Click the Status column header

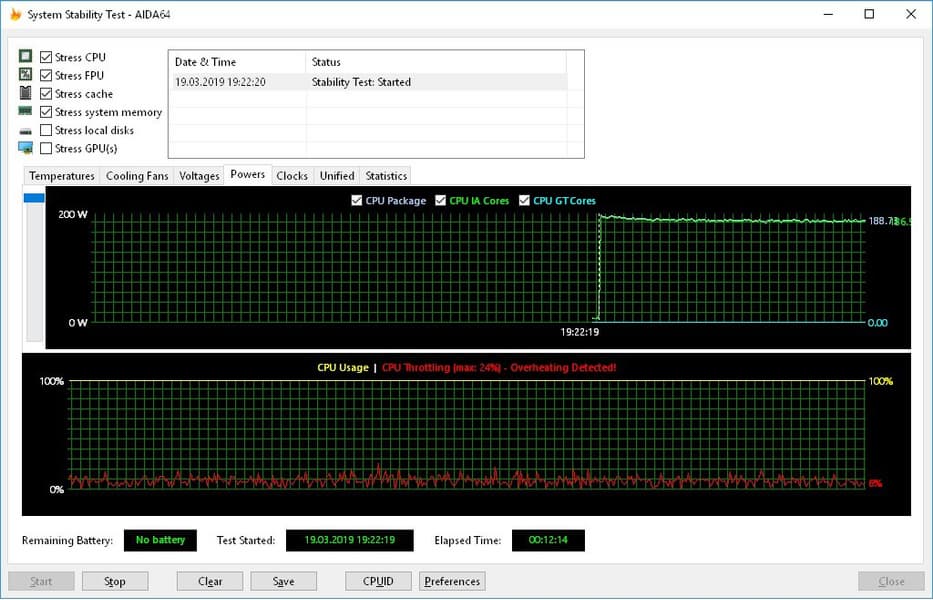[436, 62]
